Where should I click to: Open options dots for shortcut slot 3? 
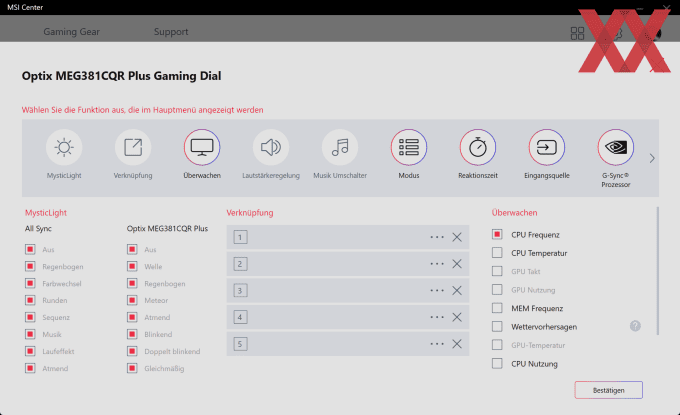(437, 291)
